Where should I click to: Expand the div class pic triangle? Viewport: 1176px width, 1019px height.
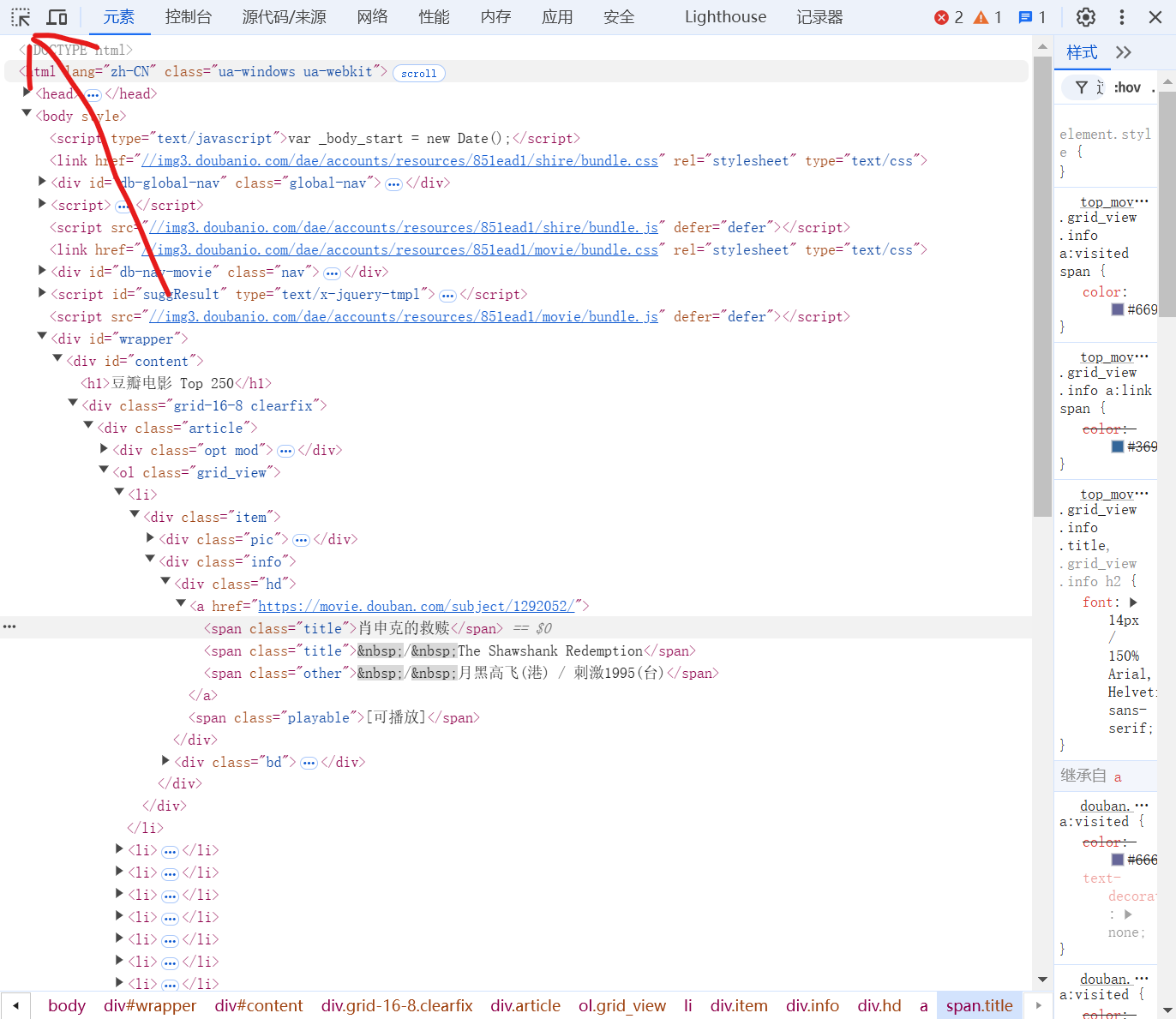[x=150, y=538]
